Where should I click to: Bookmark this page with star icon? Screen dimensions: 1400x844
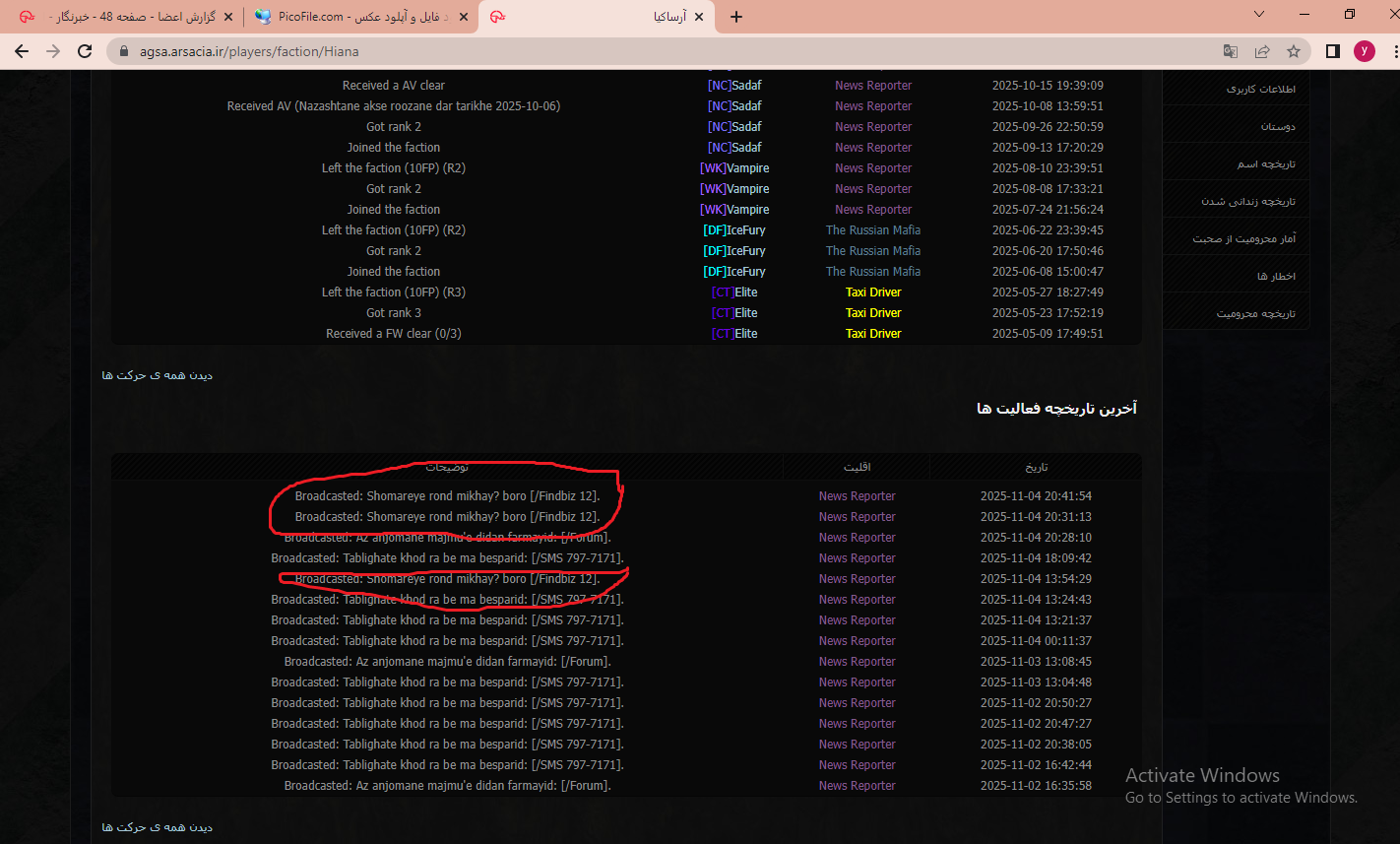point(1294,51)
